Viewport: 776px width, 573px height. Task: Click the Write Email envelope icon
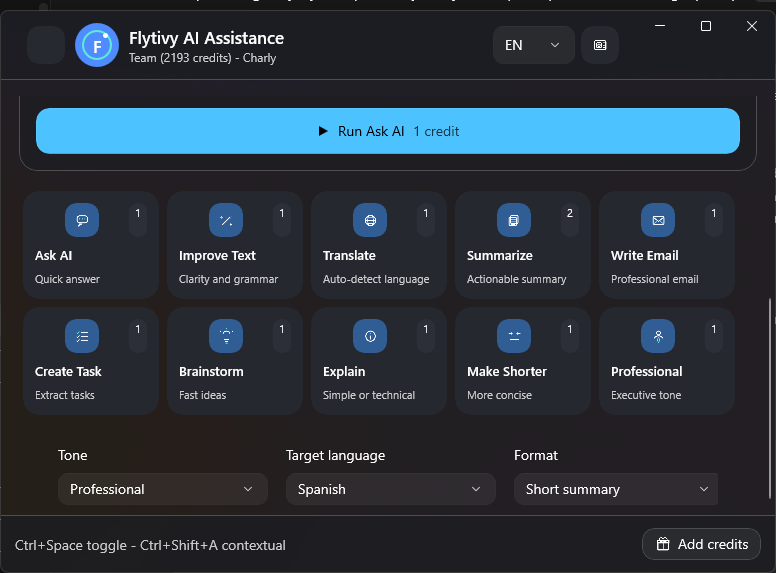coord(658,220)
